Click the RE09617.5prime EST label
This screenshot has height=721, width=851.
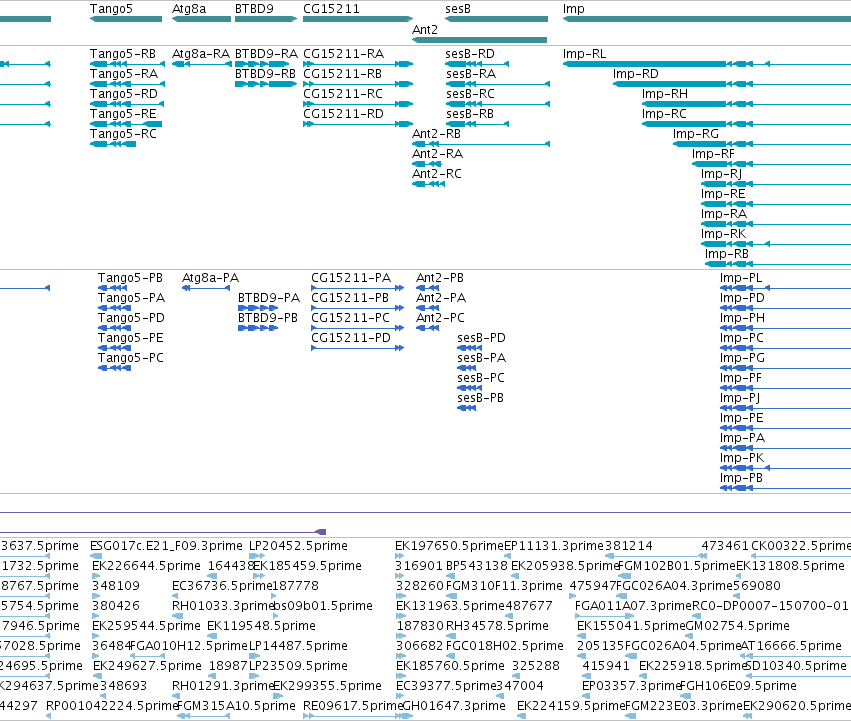point(353,706)
